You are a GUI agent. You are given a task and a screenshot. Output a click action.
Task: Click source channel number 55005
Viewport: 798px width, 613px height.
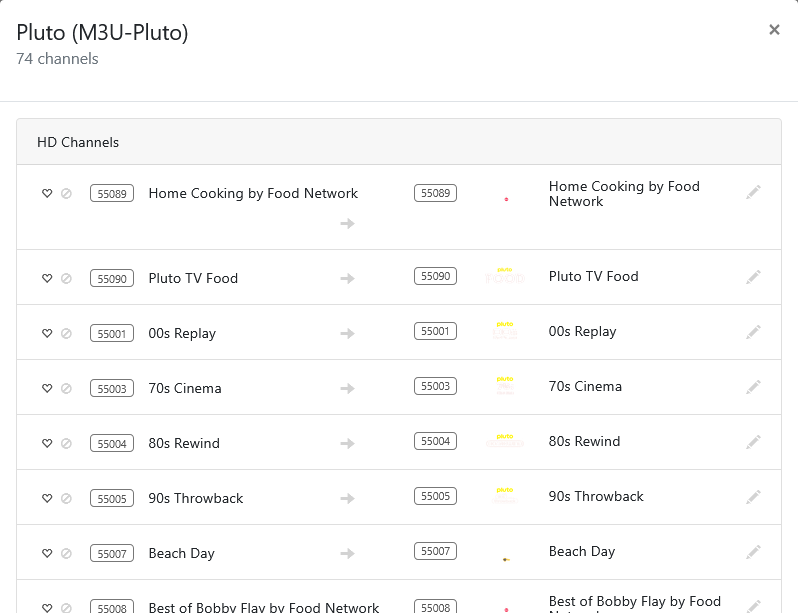click(x=112, y=498)
